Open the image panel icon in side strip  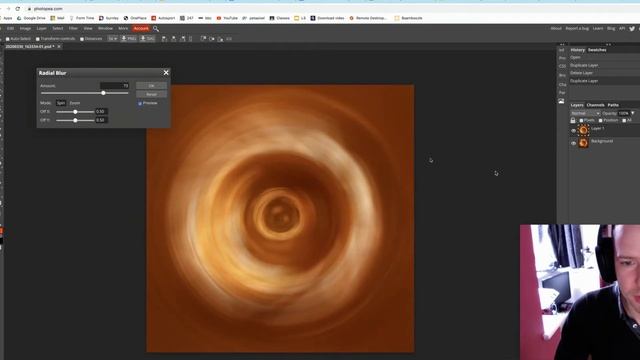point(562,101)
